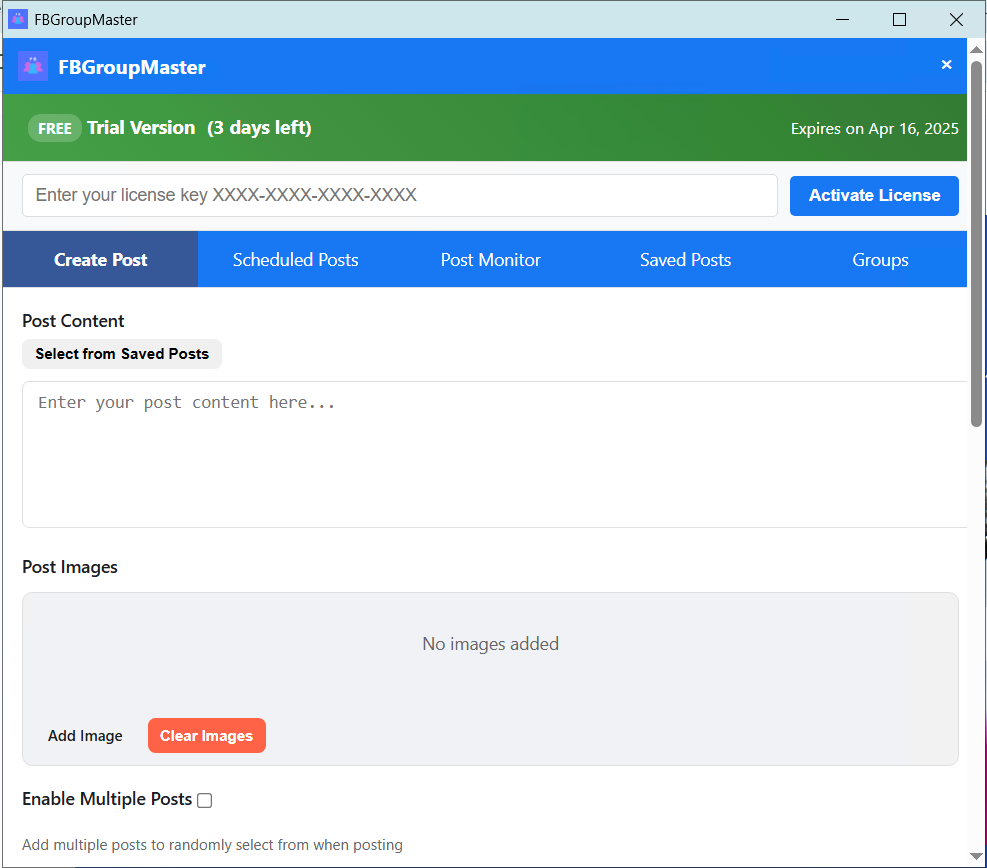The height and width of the screenshot is (868, 987).
Task: Select the Create Post tab
Action: pos(100,259)
